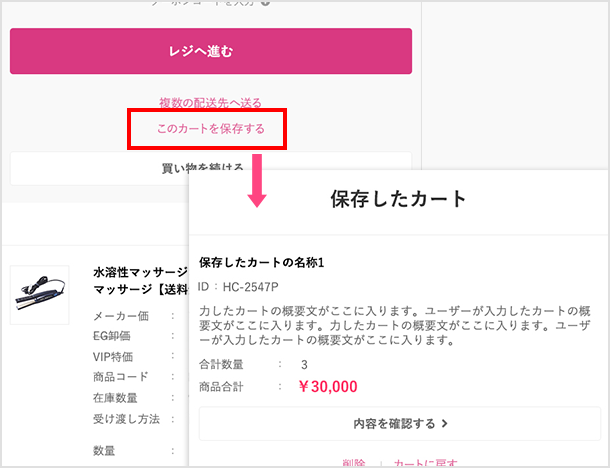The width and height of the screenshot is (610, 468).
Task: Click the saved cart description paragraph
Action: 398,325
